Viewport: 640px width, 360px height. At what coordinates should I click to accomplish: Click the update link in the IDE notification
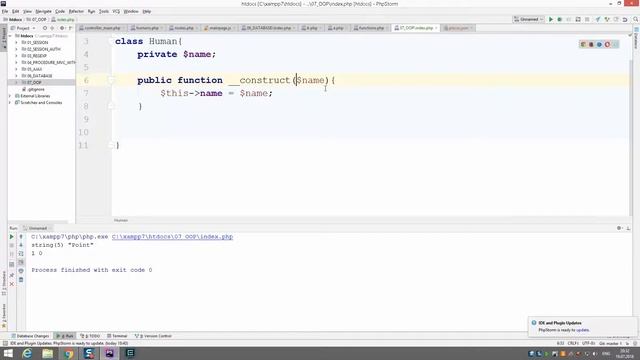[x=582, y=330]
